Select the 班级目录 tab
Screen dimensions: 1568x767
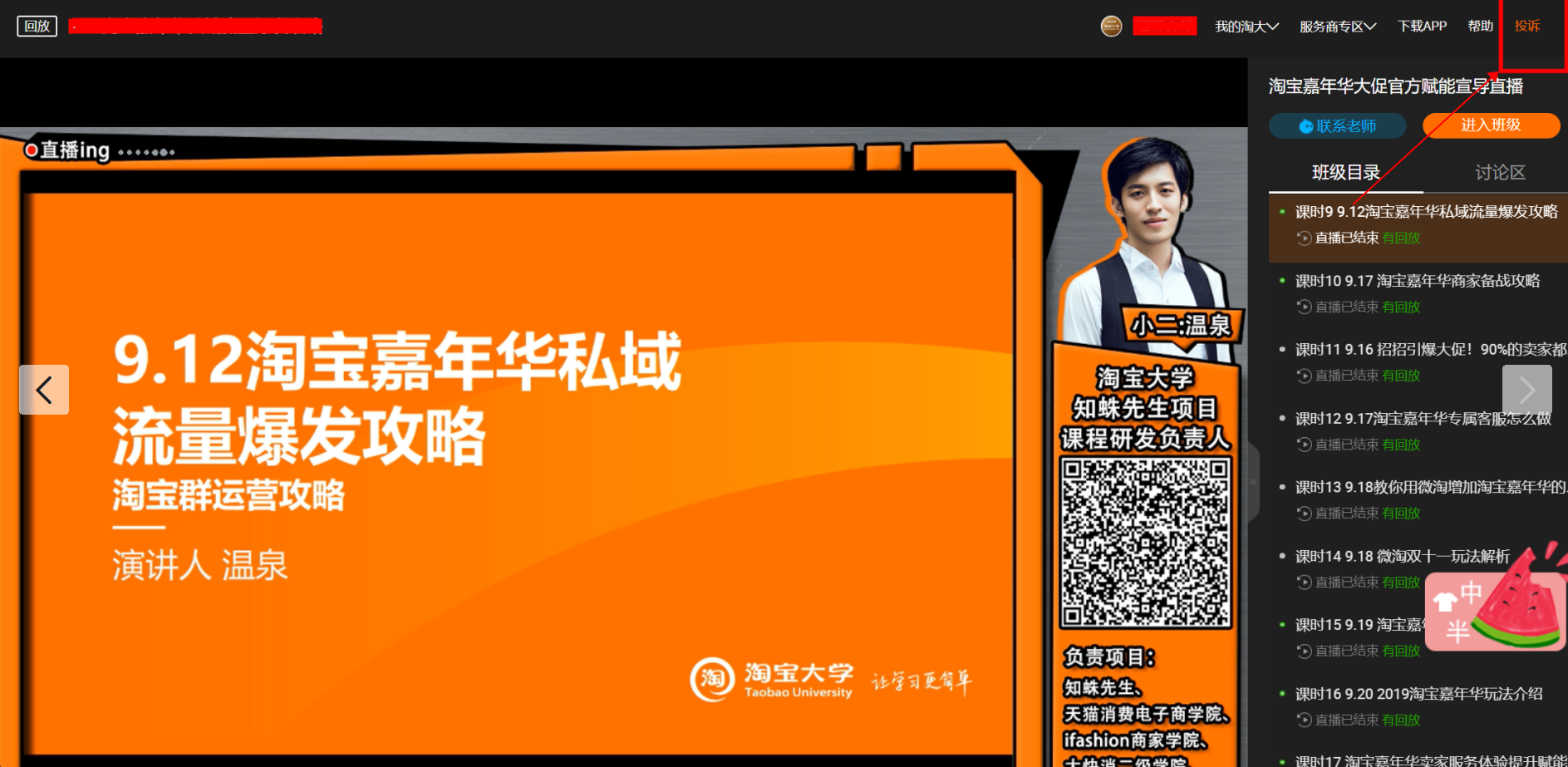pyautogui.click(x=1345, y=173)
